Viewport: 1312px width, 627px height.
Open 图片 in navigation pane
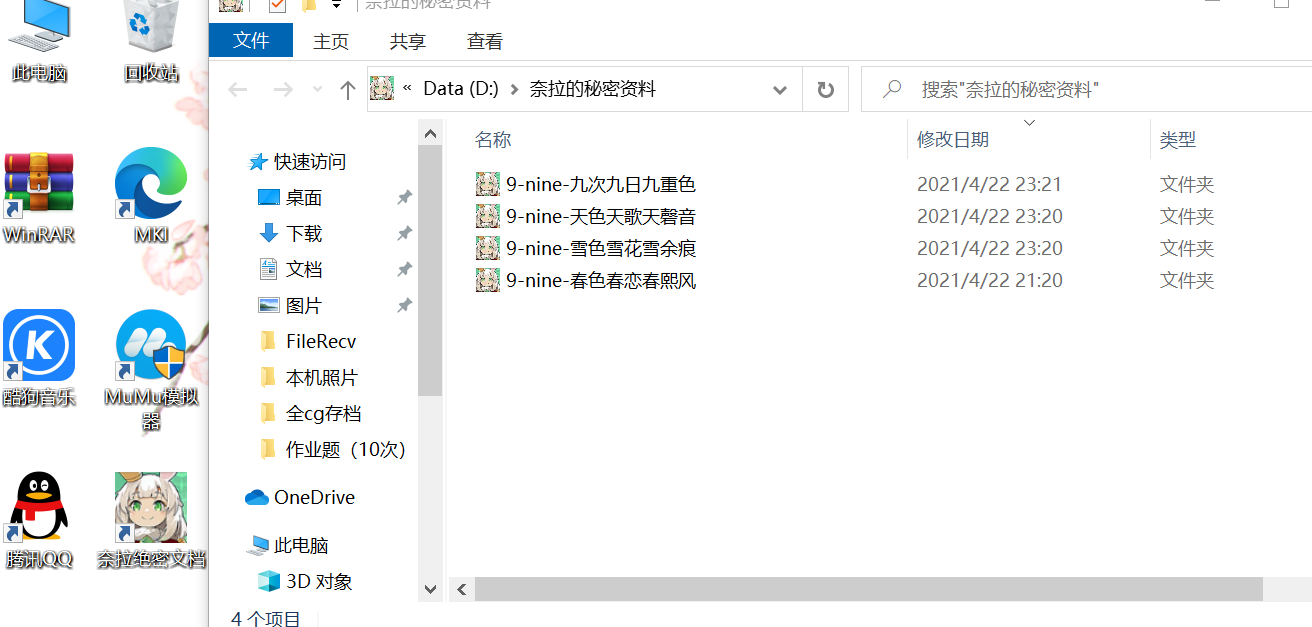(x=303, y=306)
